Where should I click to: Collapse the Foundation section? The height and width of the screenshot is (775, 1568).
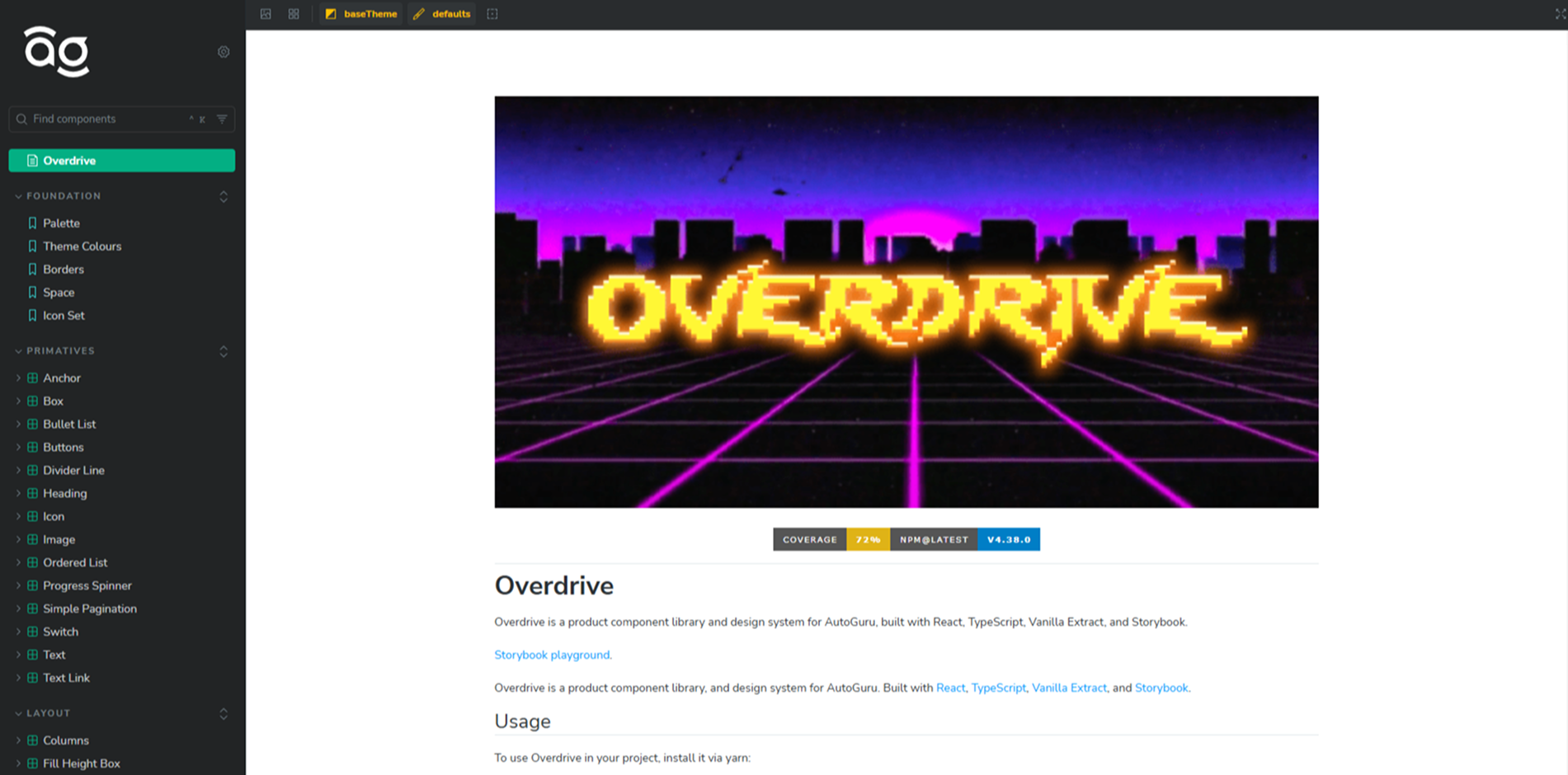pyautogui.click(x=58, y=196)
